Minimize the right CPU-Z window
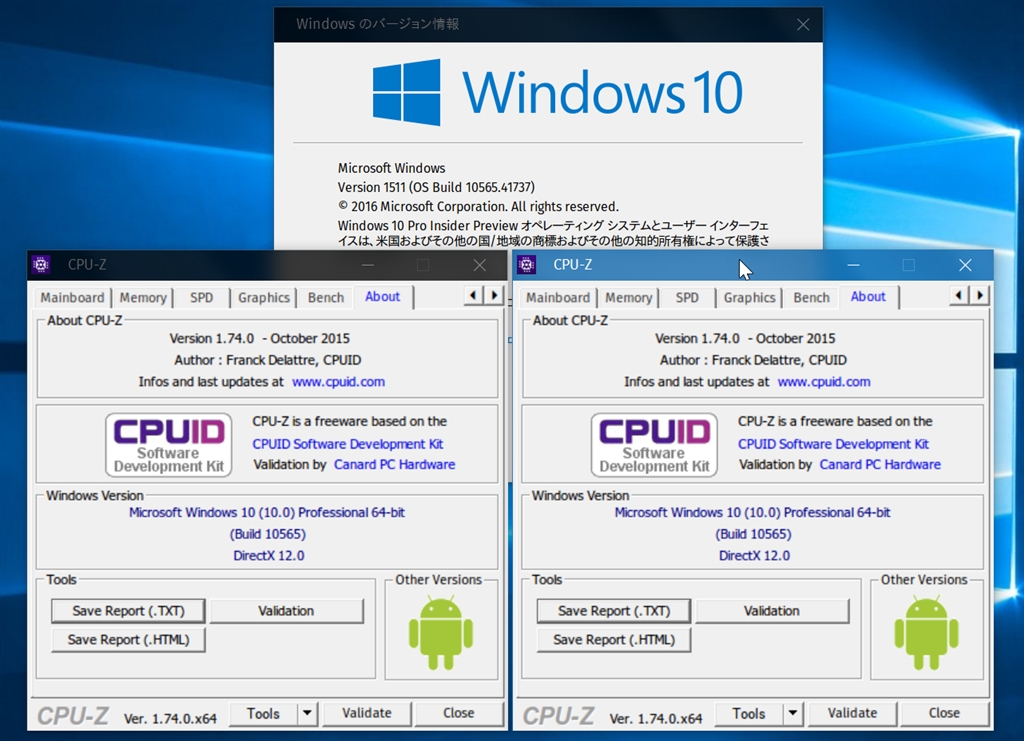The width and height of the screenshot is (1024, 741). point(854,265)
